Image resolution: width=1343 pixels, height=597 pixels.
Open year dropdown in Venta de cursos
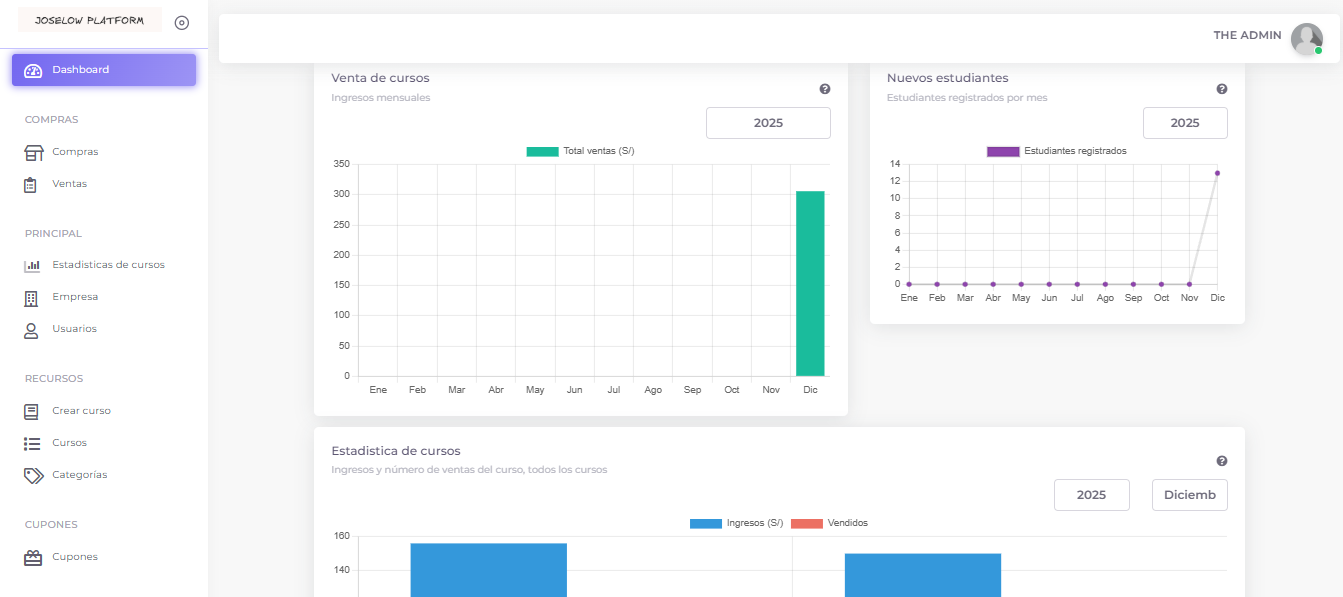[768, 123]
